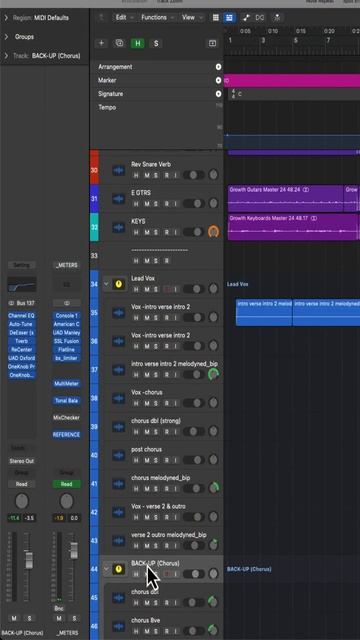Click the green knob on chorus melodyned_bip track

click(x=213, y=488)
